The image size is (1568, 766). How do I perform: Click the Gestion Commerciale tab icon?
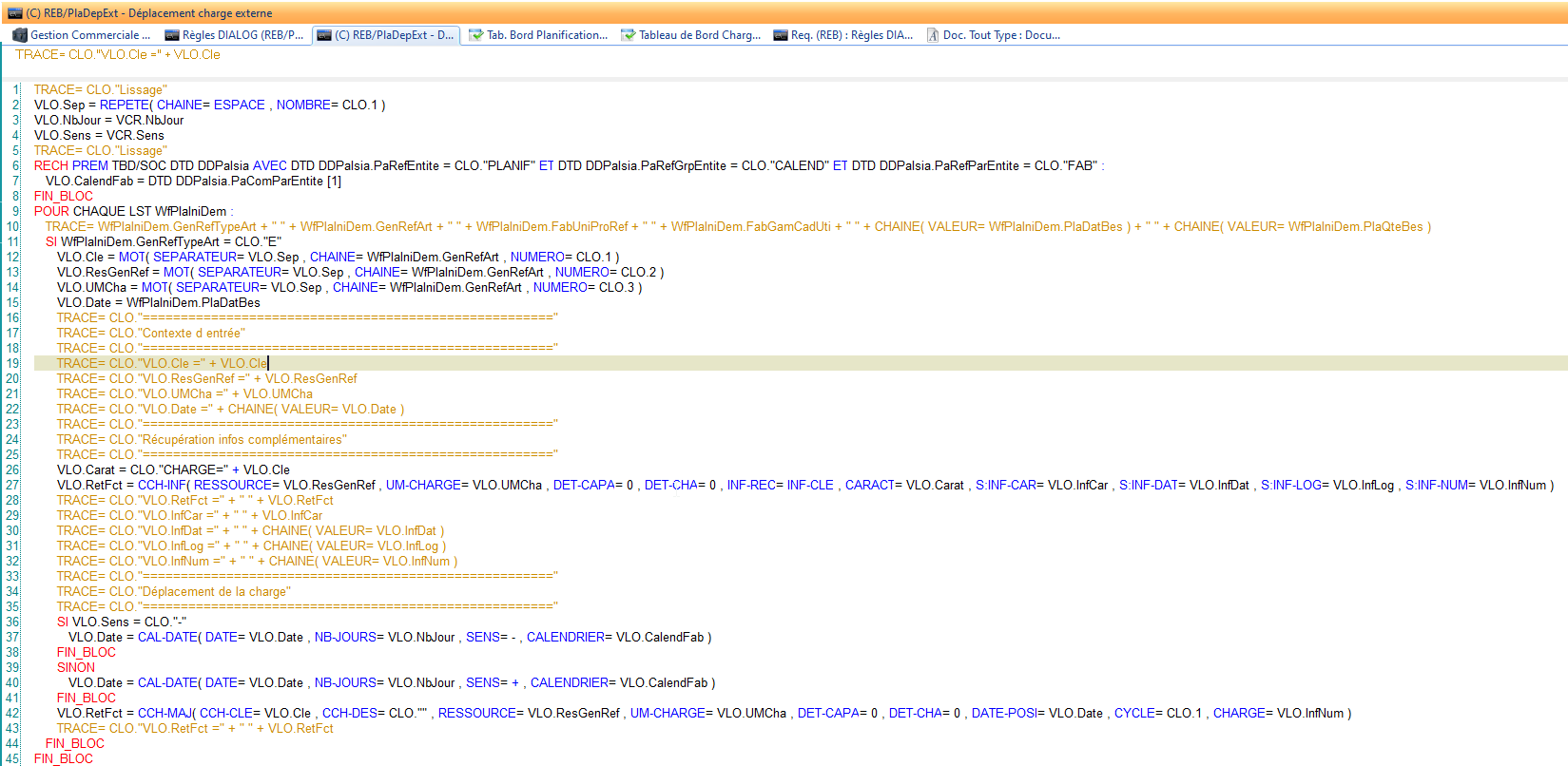tap(20, 35)
